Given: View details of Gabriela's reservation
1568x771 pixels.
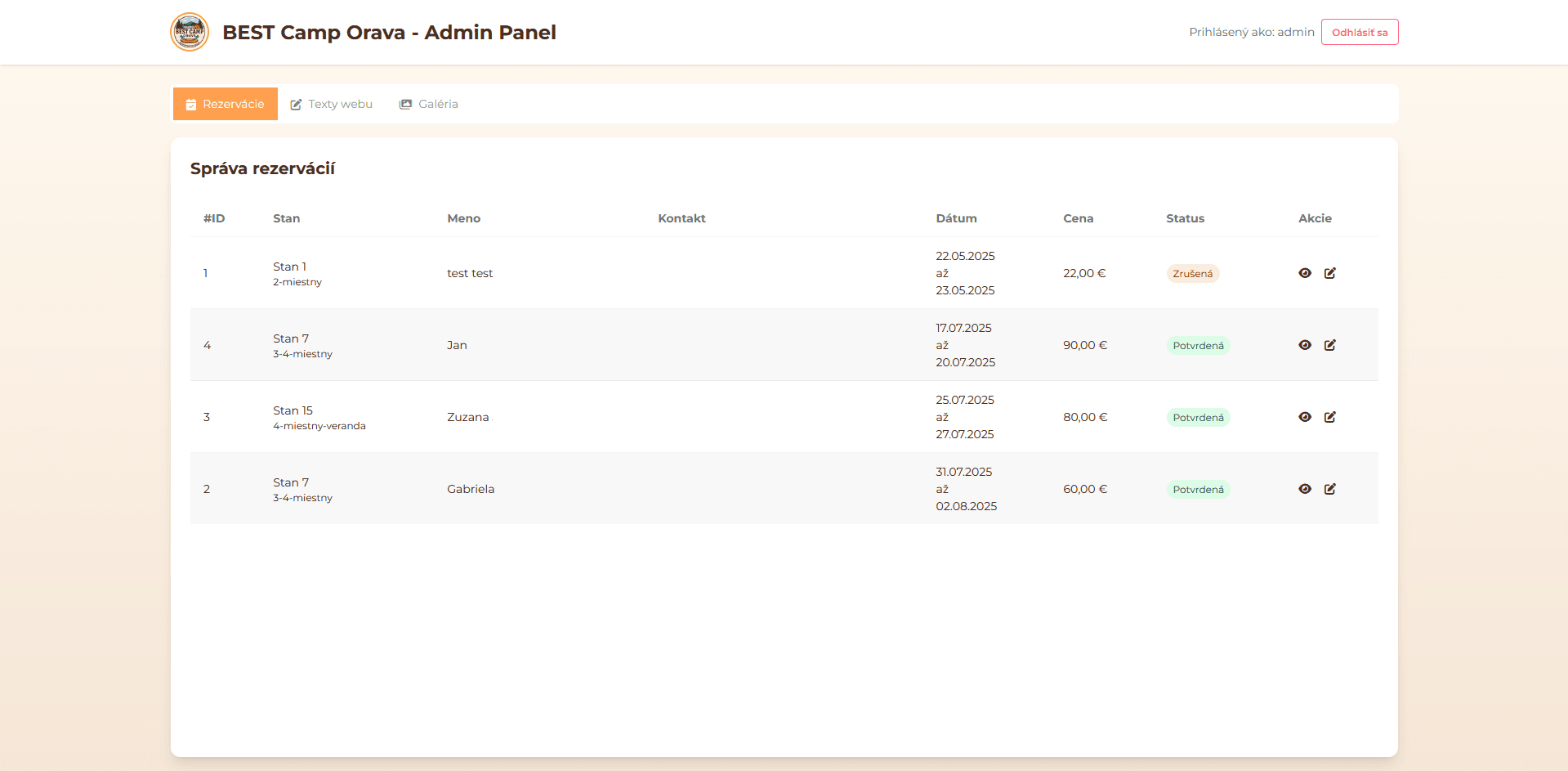Looking at the screenshot, I should 1304,489.
